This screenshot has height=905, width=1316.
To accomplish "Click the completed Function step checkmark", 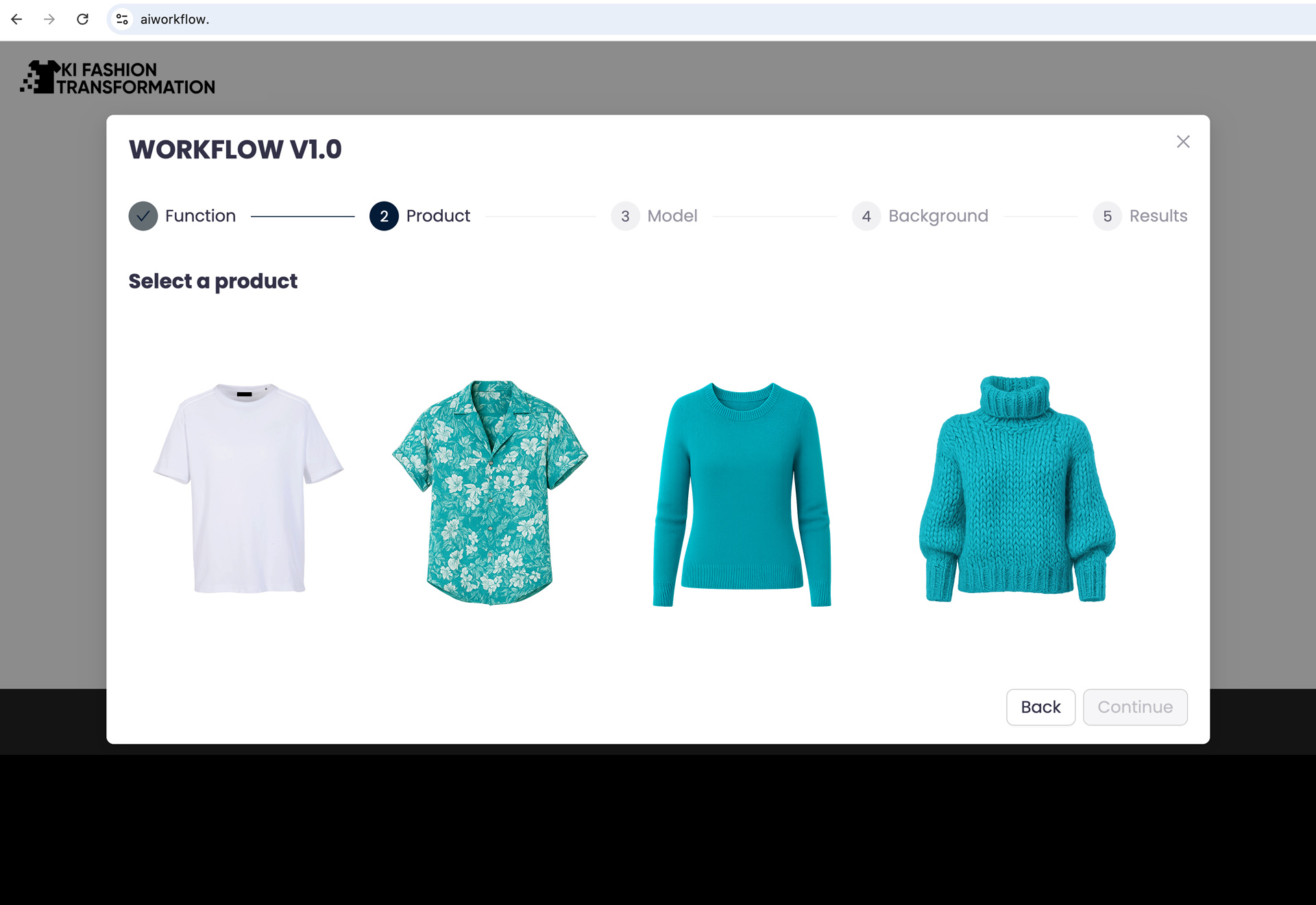I will tap(143, 216).
